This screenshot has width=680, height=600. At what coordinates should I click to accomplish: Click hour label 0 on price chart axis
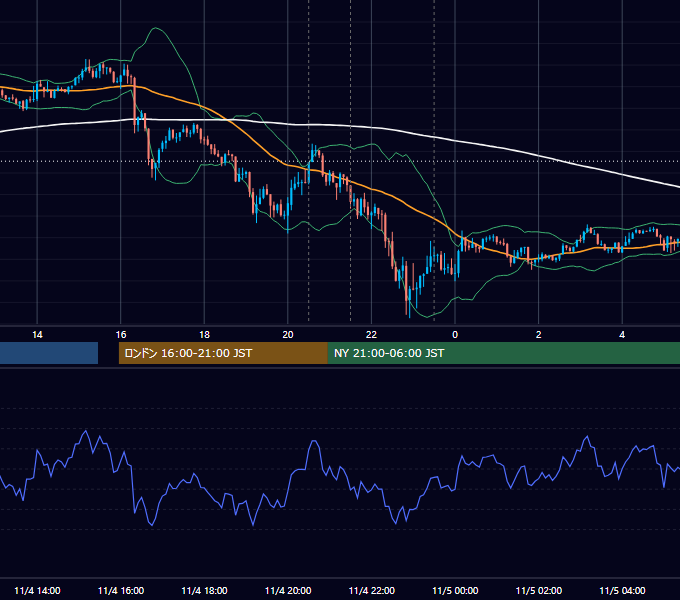[455, 335]
